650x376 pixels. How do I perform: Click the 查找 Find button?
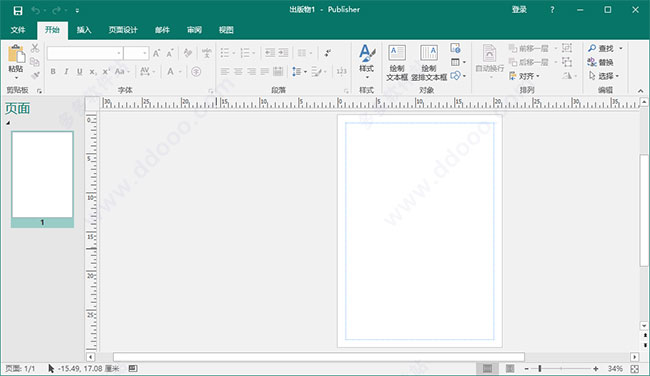(601, 49)
